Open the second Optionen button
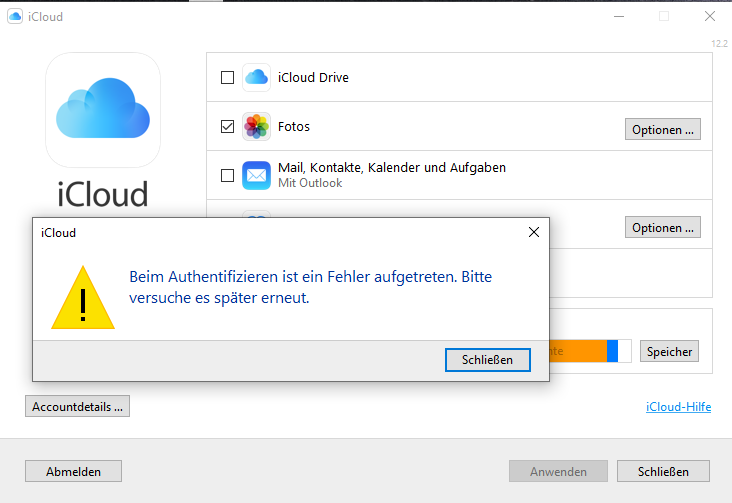The height and width of the screenshot is (503, 732). click(x=662, y=227)
